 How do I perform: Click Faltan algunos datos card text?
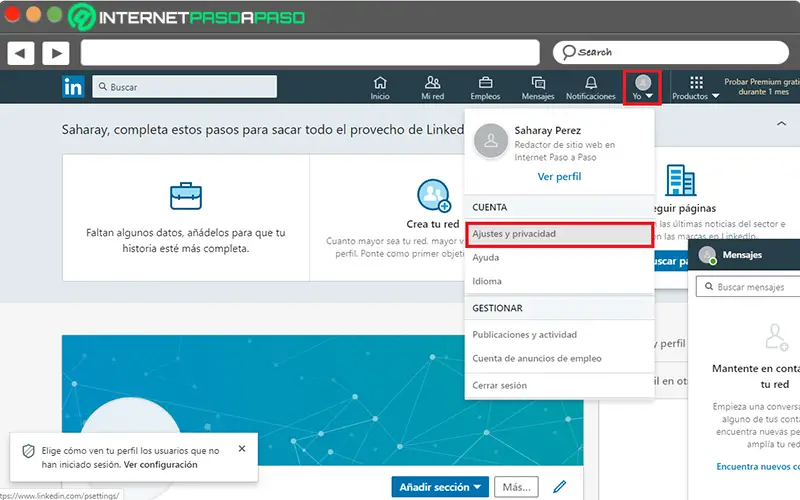click(x=186, y=240)
